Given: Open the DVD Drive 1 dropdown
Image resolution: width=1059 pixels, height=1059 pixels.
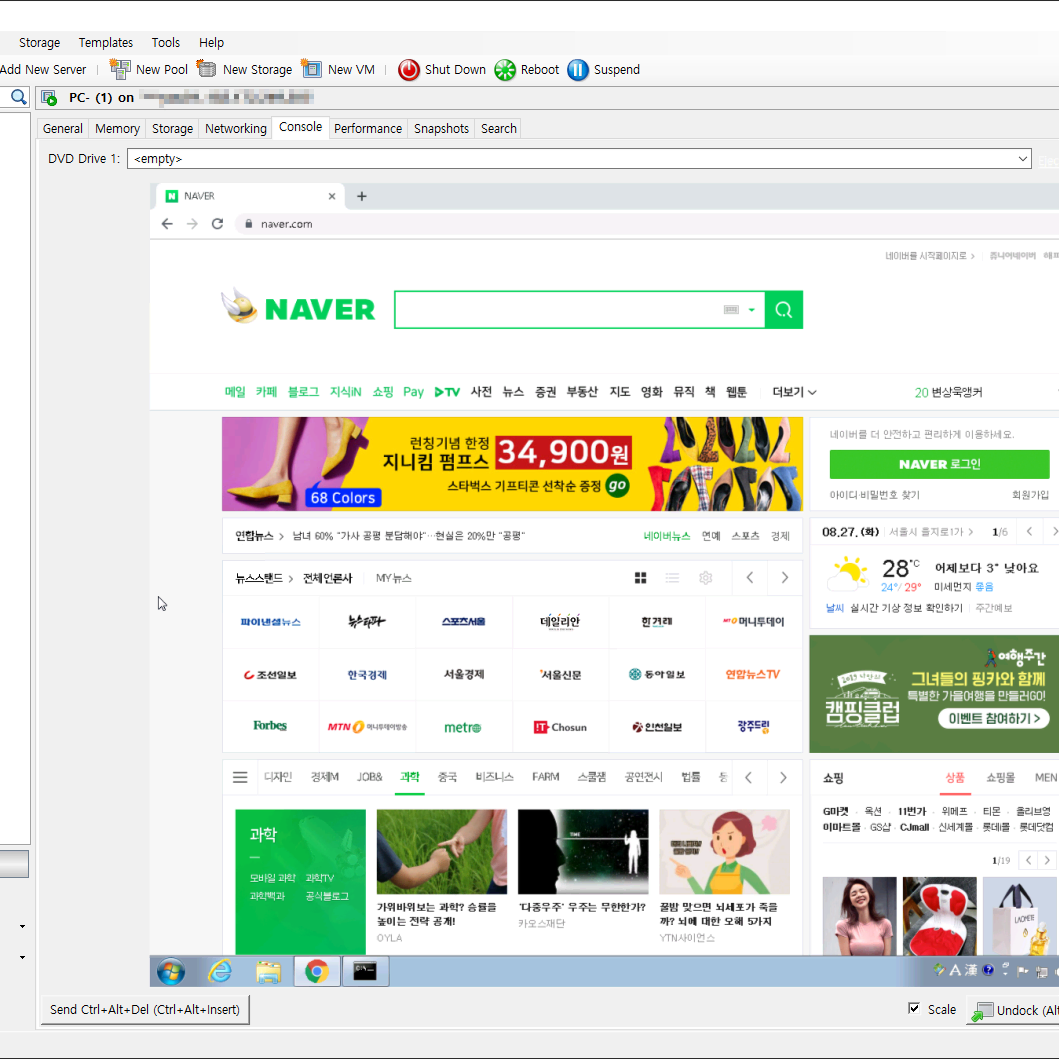Looking at the screenshot, I should 1023,159.
